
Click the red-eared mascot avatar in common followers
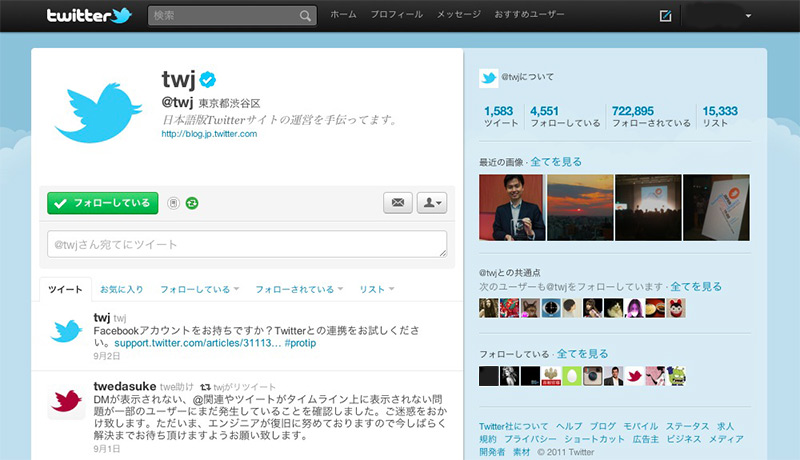(x=676, y=308)
